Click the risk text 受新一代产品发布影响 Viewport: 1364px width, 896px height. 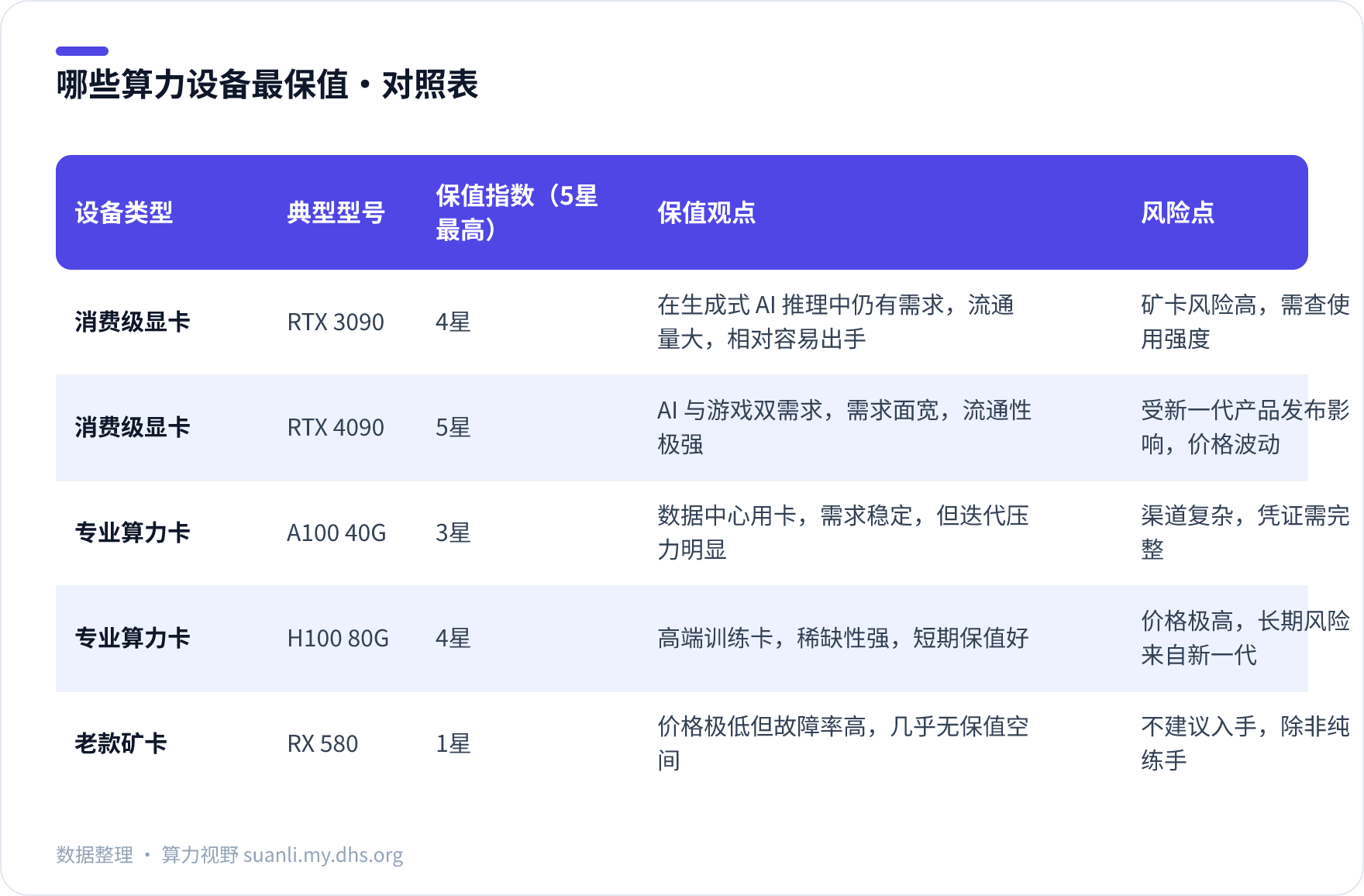coord(1245,428)
